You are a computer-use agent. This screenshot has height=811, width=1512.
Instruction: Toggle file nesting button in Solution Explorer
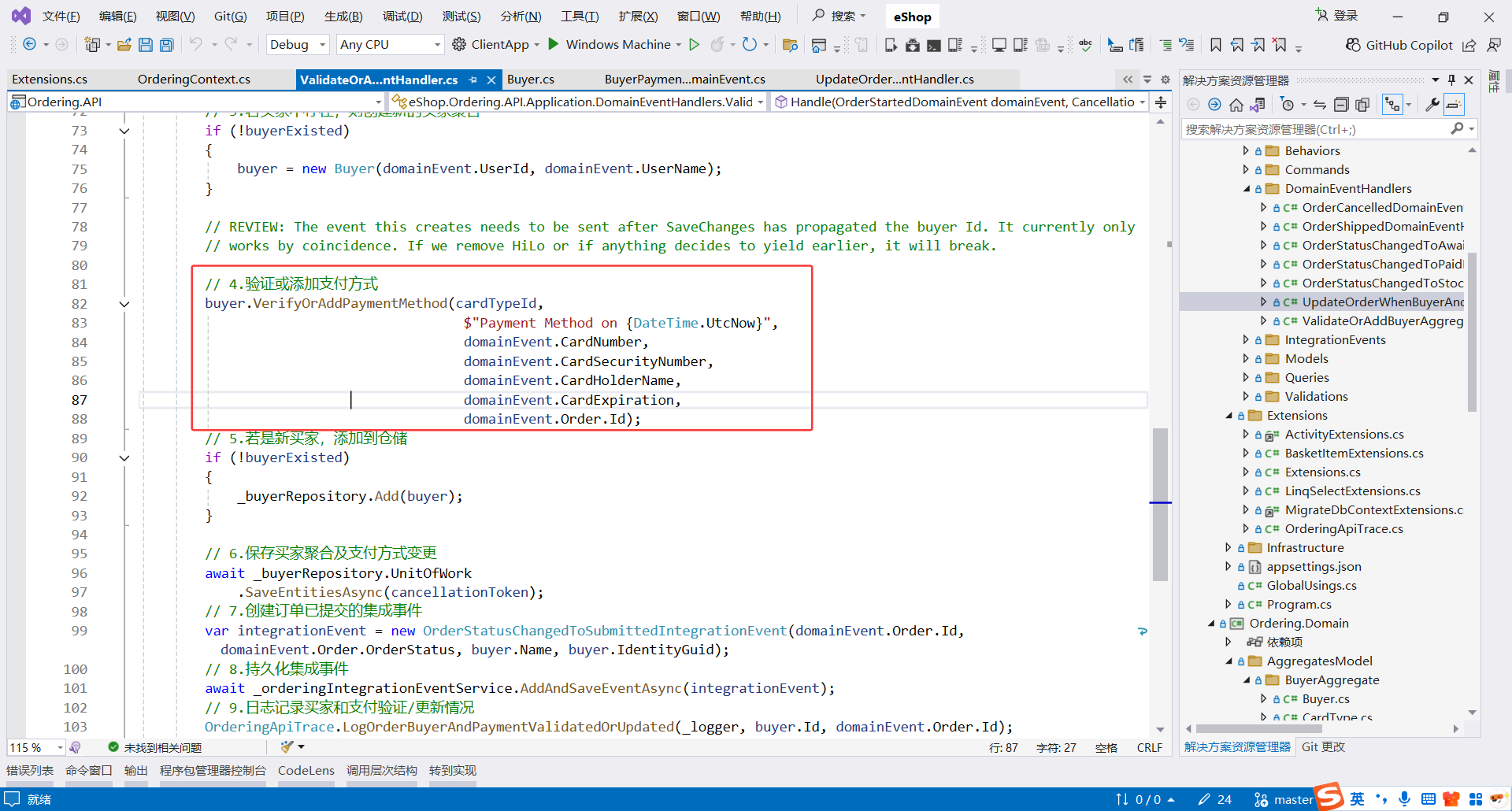coord(1392,104)
